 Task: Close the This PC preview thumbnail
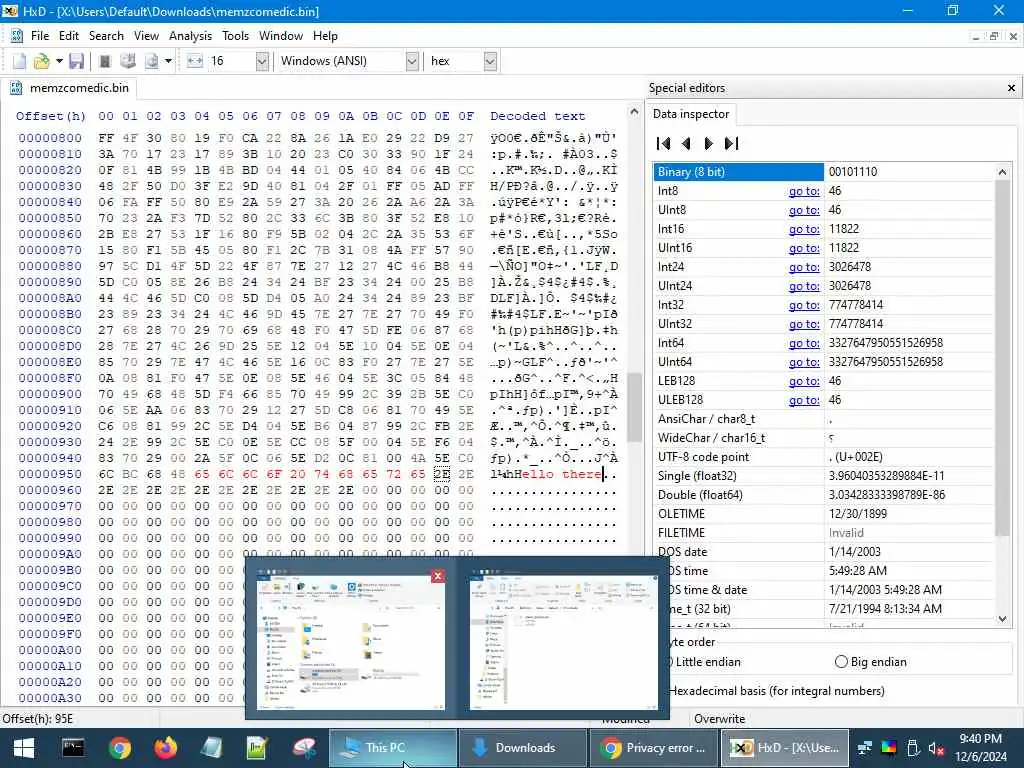point(438,575)
